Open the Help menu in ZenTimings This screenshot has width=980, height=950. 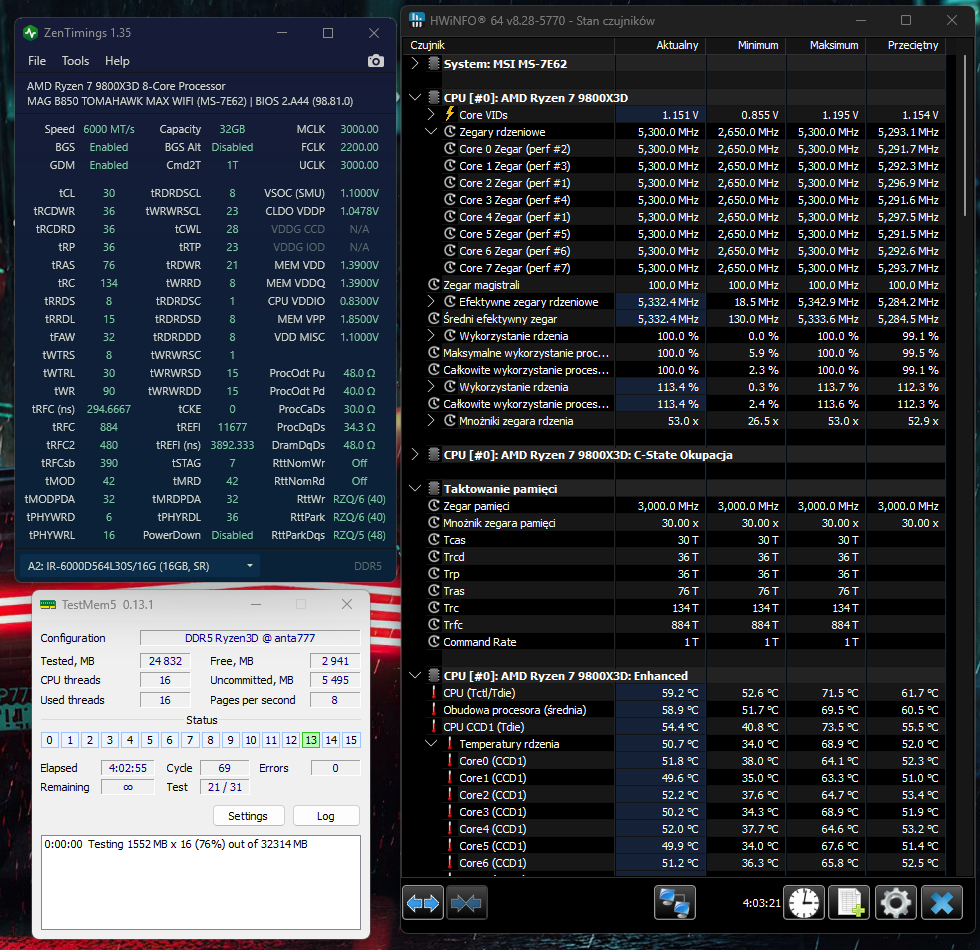118,61
